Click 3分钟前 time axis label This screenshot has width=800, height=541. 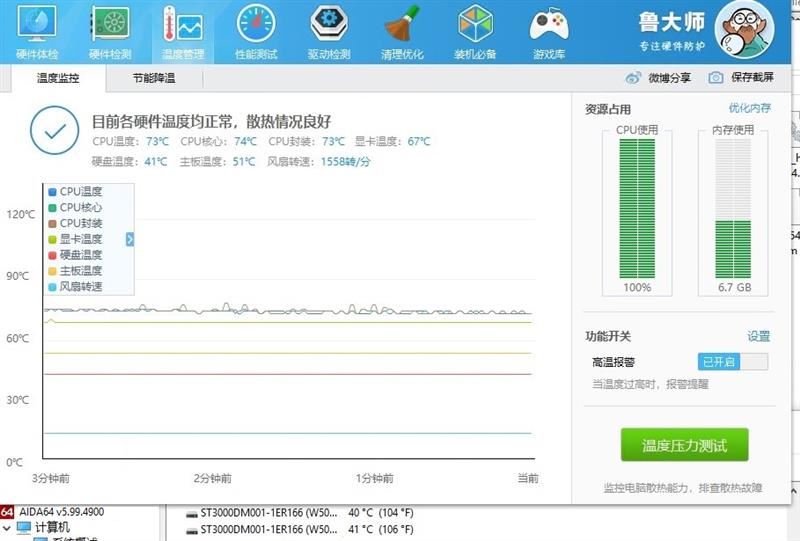pos(51,478)
